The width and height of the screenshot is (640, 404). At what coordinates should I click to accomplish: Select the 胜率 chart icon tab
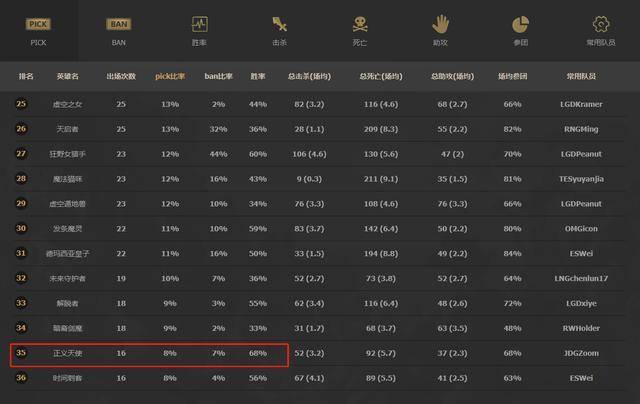(199, 22)
